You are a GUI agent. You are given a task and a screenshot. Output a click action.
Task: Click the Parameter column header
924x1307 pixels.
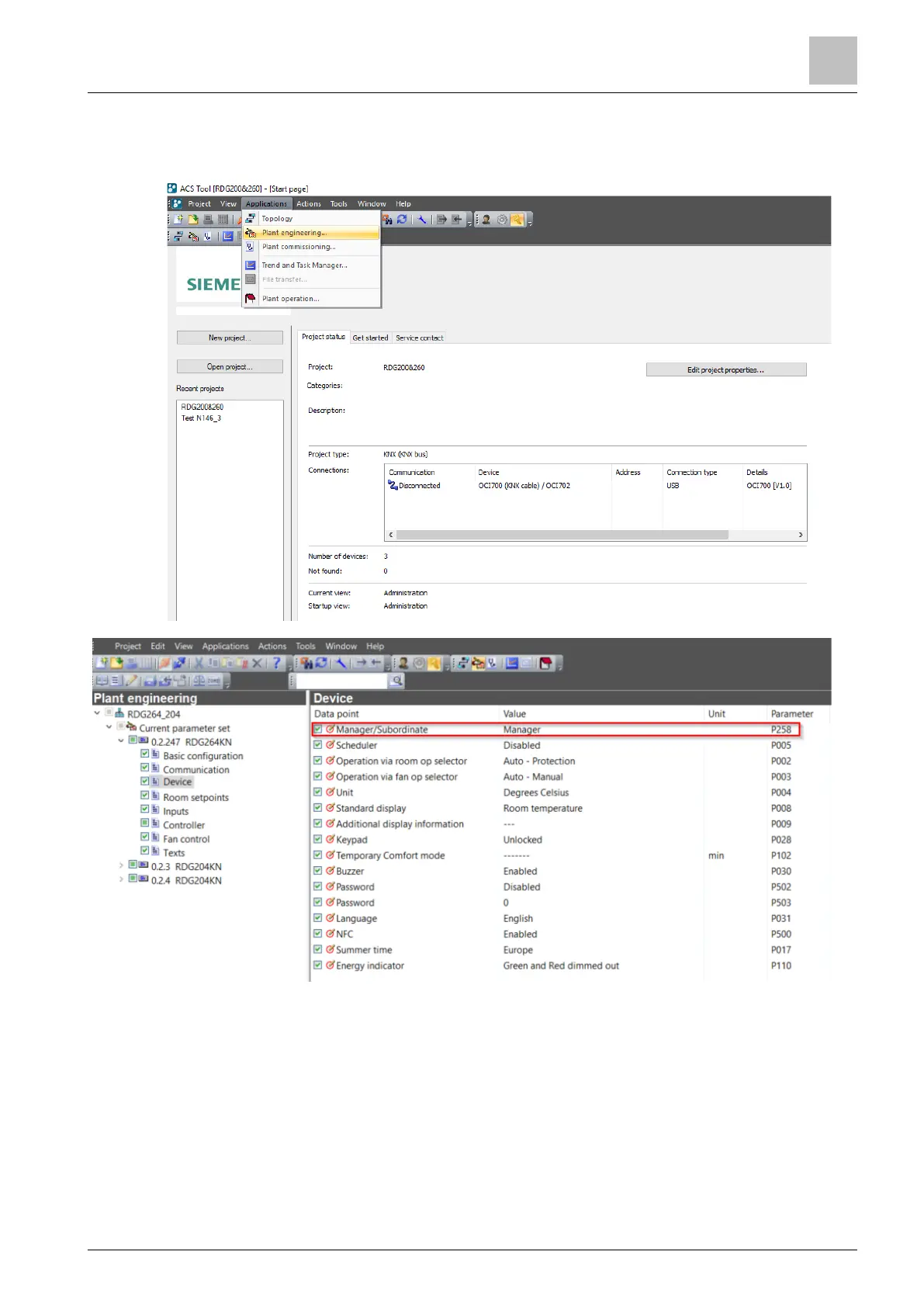pos(792,713)
